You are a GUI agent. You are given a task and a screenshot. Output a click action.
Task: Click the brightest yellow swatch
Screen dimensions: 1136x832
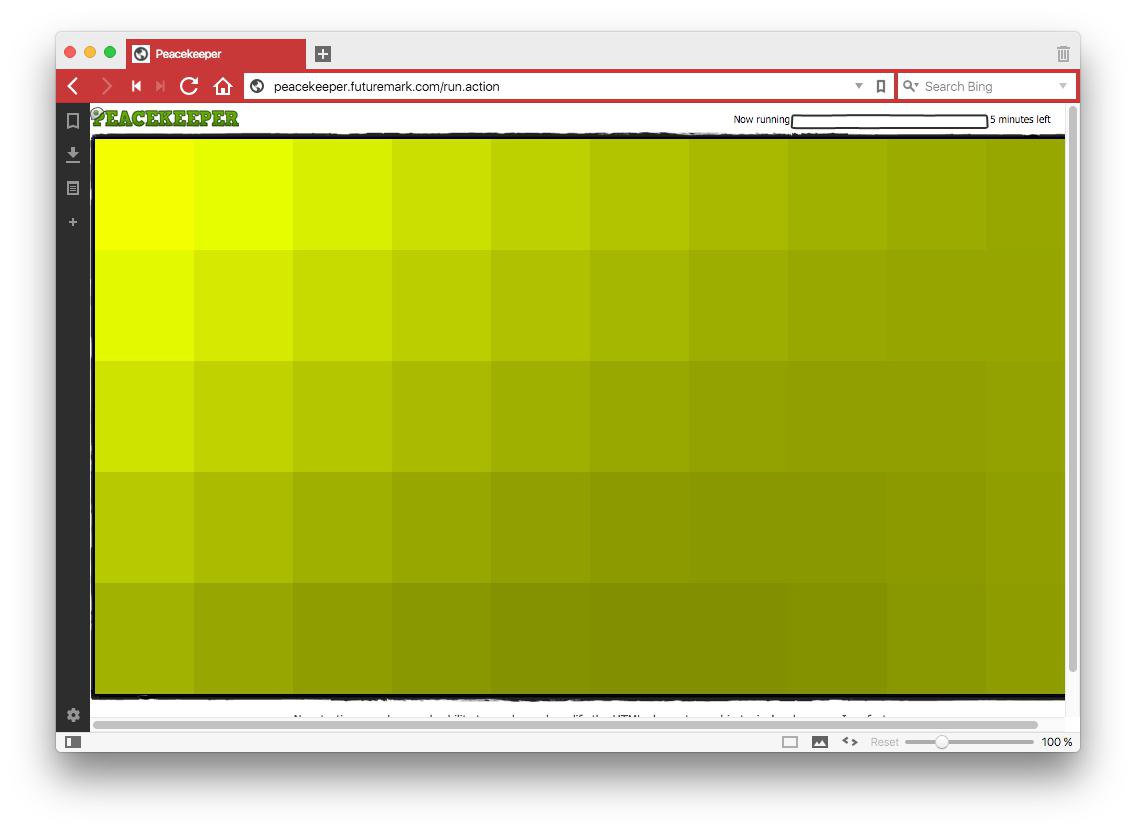point(144,194)
